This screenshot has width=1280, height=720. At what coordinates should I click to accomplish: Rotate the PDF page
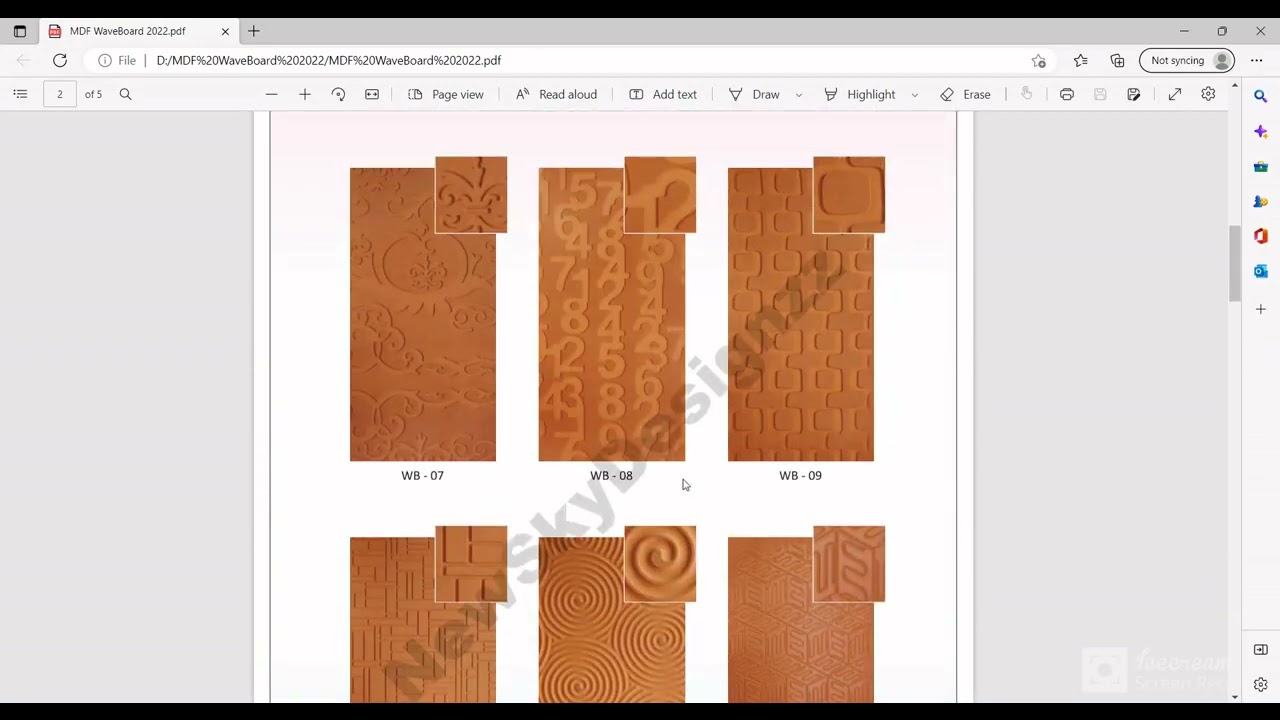click(338, 94)
